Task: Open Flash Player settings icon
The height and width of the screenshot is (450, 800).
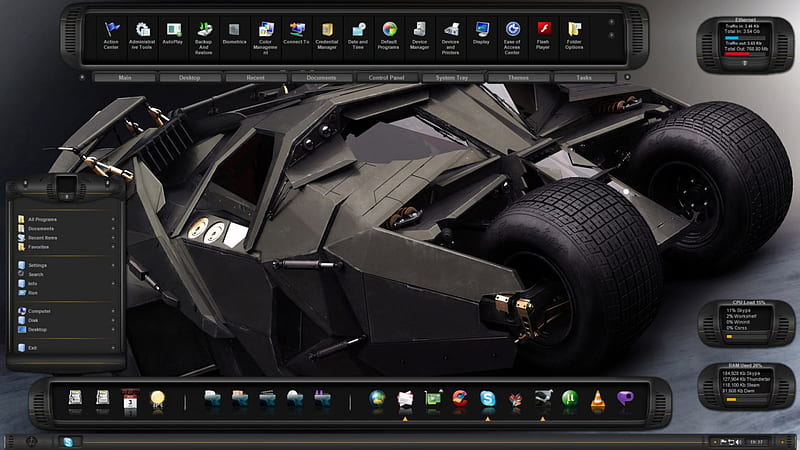Action: click(543, 36)
